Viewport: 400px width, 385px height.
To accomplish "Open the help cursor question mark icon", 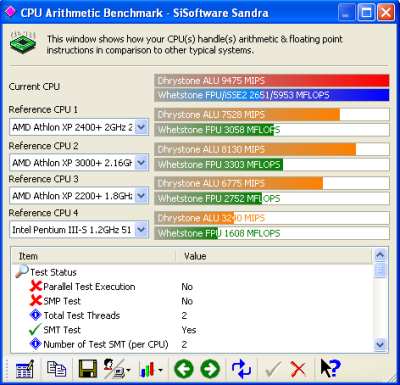I will tap(330, 368).
